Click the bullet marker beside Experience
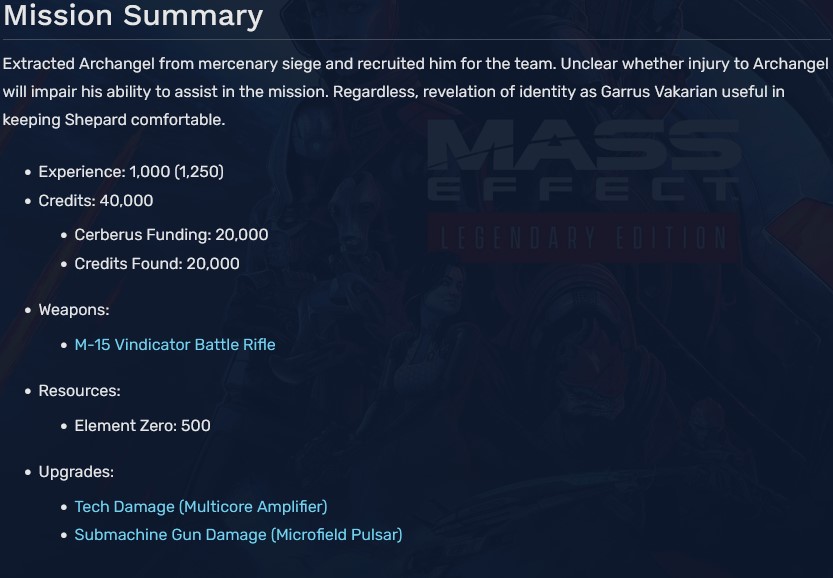 pos(28,173)
